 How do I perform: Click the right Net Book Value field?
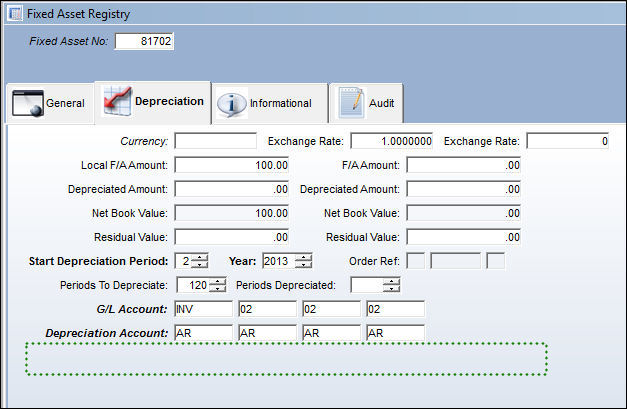463,213
